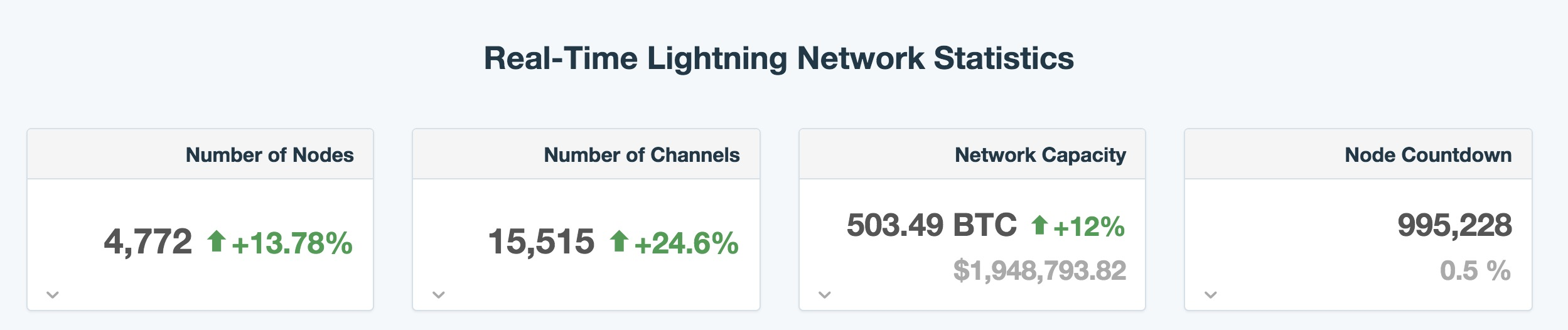Screen dimensions: 1568x330
Task: Click the 503.49 BTC capacity value
Action: click(932, 225)
